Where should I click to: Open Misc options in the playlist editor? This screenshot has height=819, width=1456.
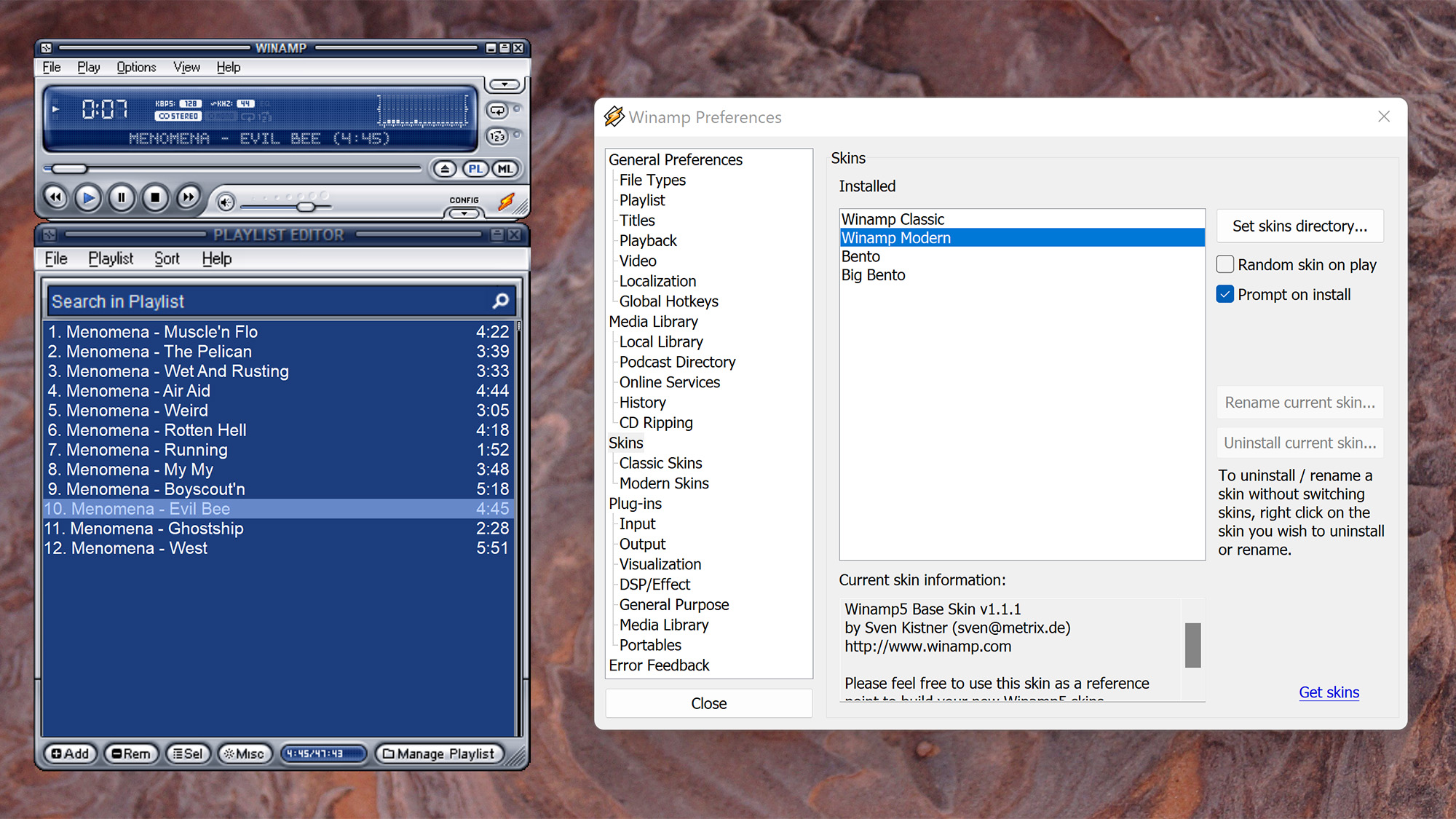pyautogui.click(x=245, y=753)
